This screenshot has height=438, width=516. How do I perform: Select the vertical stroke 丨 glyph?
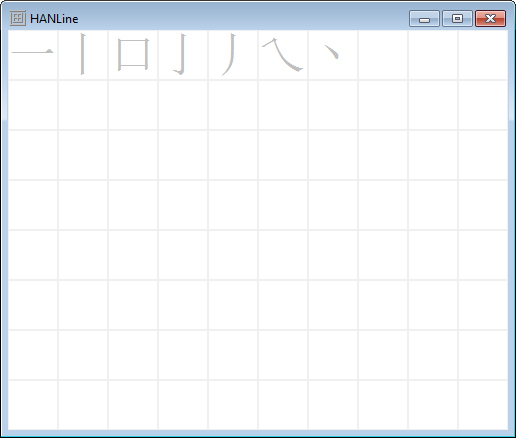(83, 54)
